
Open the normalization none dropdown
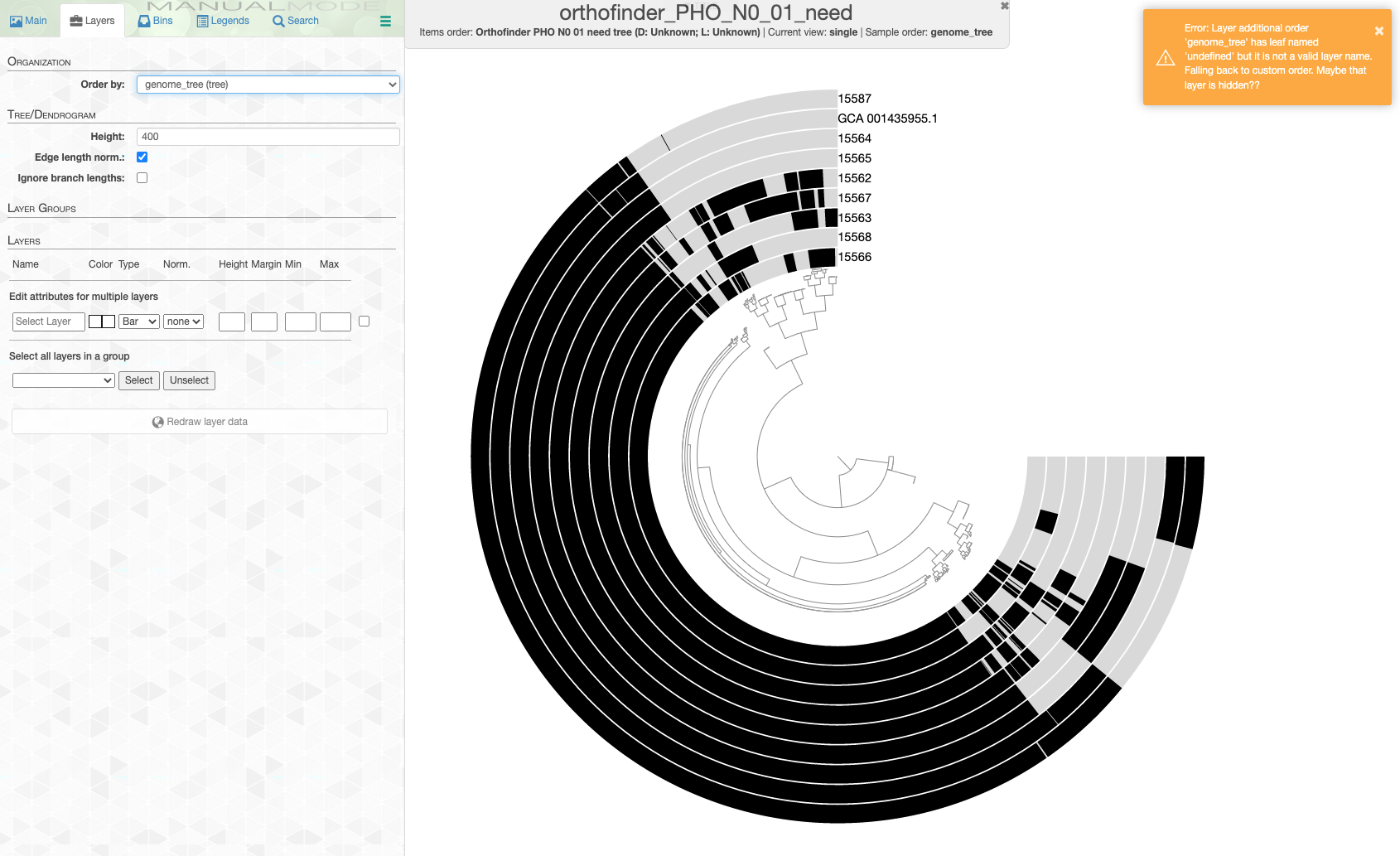[183, 321]
